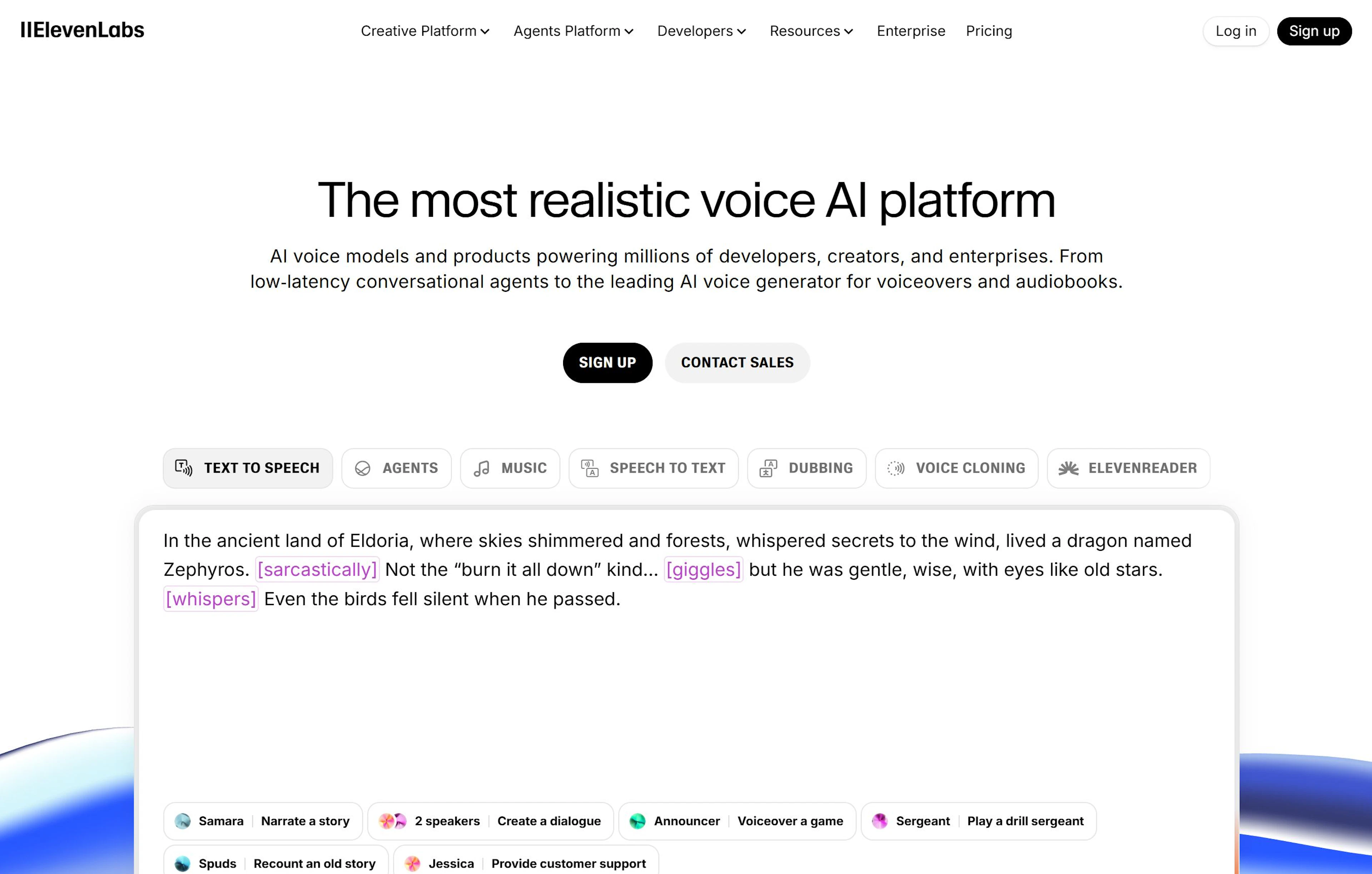Click the Text to Speech tab icon

point(183,468)
